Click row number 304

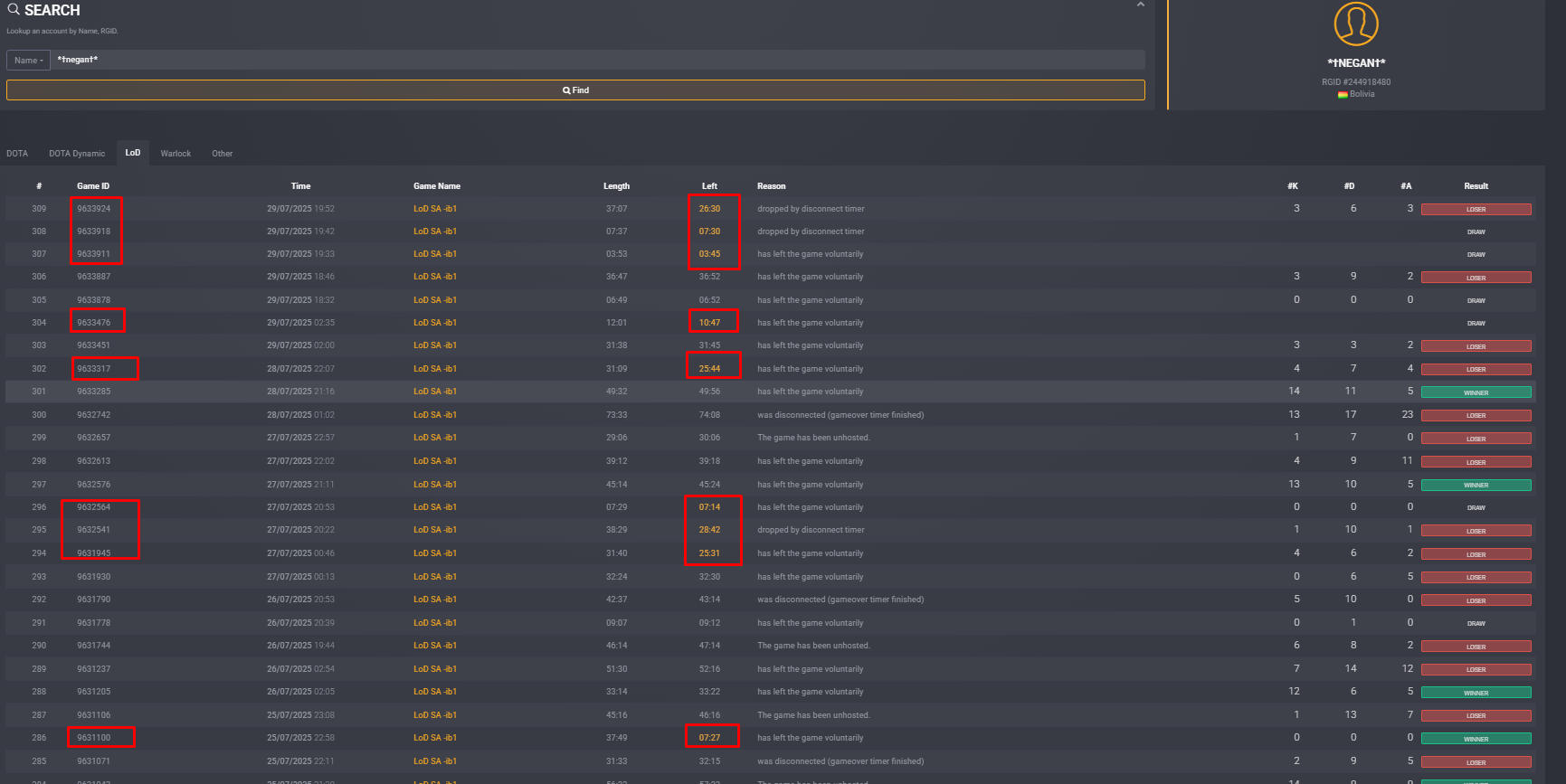pyautogui.click(x=39, y=323)
